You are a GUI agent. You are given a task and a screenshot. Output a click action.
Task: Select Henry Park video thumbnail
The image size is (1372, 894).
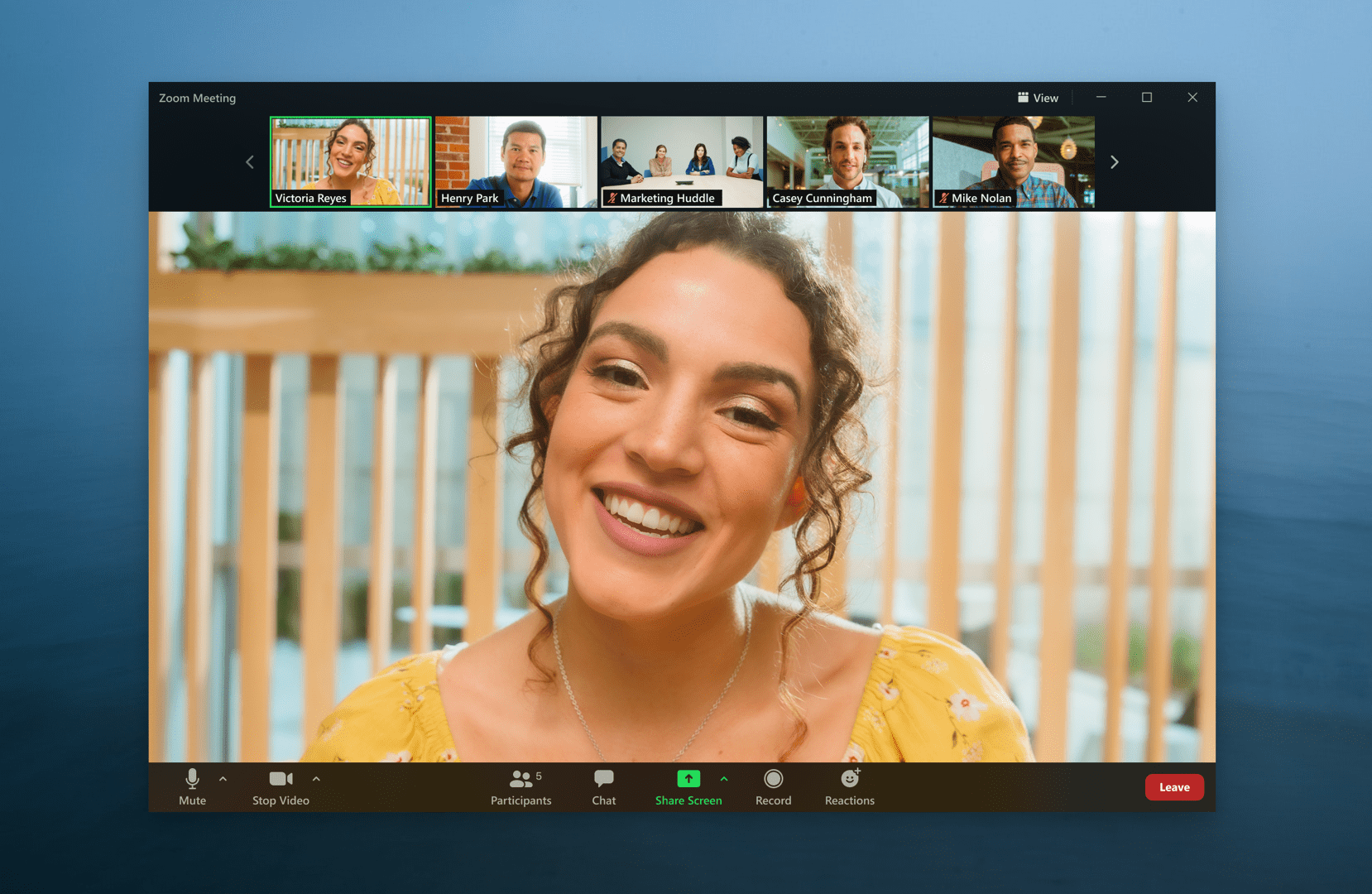(516, 161)
